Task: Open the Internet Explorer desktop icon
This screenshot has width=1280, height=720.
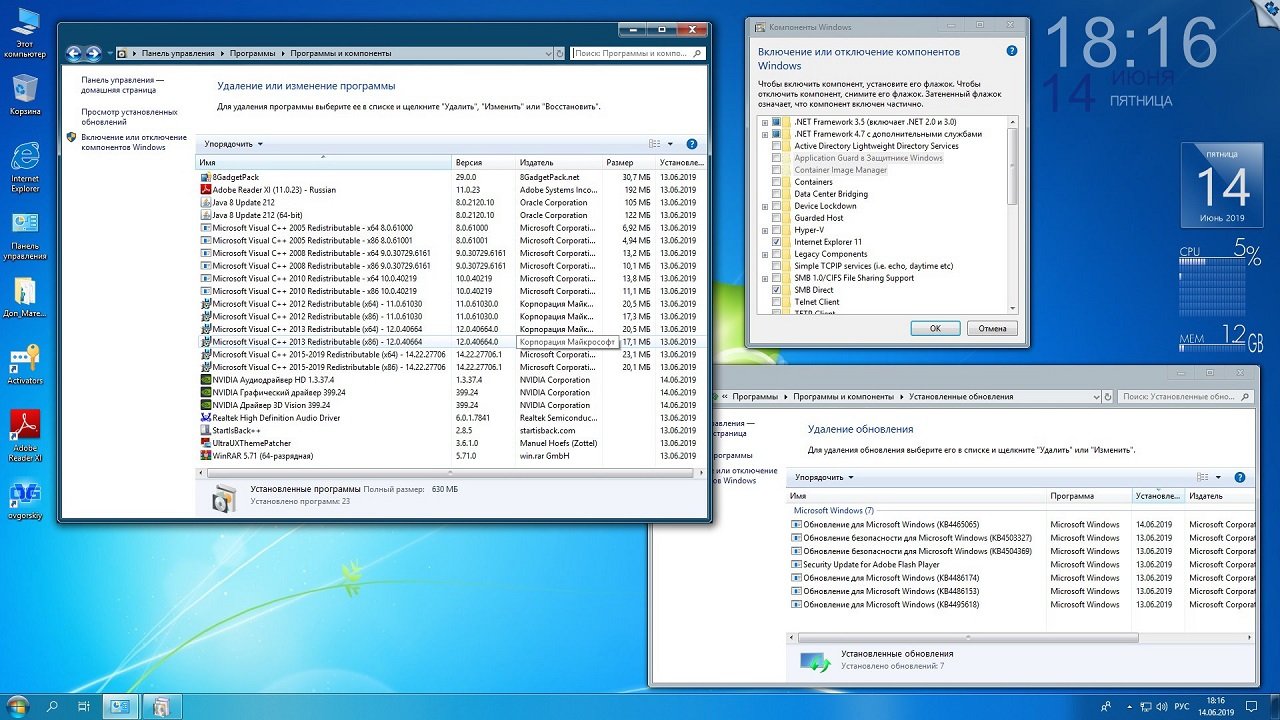Action: click(x=24, y=160)
